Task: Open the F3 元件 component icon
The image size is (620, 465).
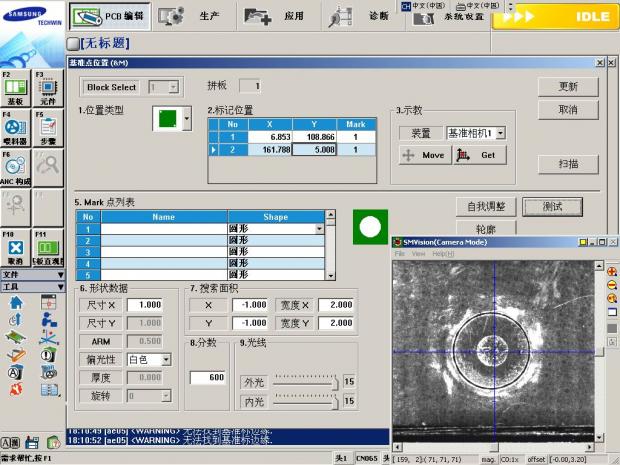Action: click(x=48, y=88)
